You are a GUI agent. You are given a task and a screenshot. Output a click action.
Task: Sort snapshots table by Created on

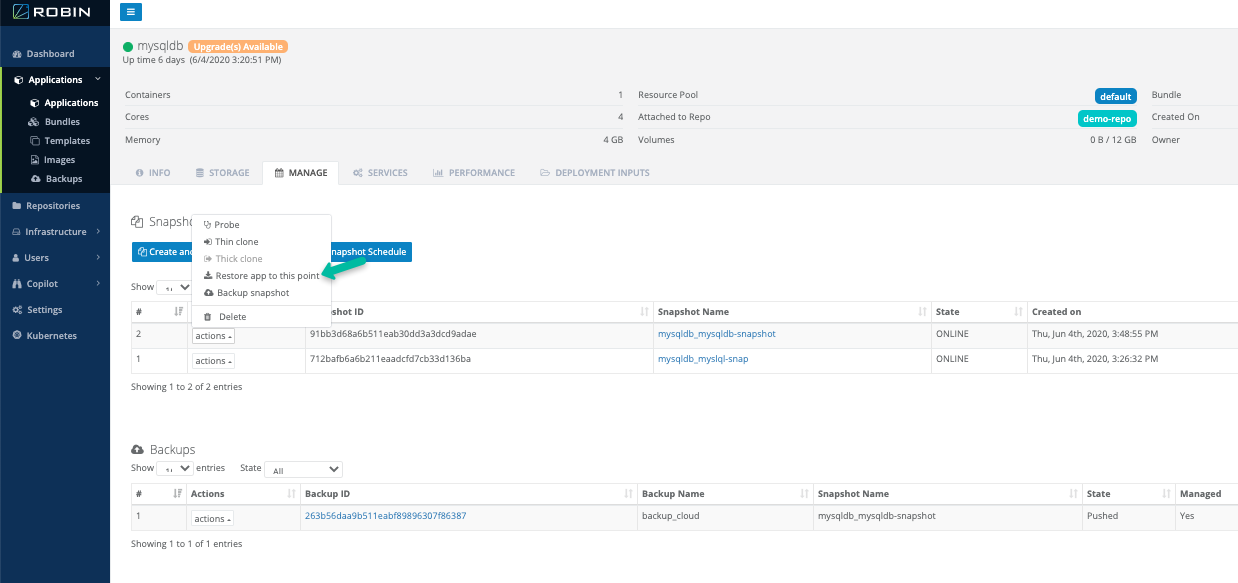pos(1132,312)
